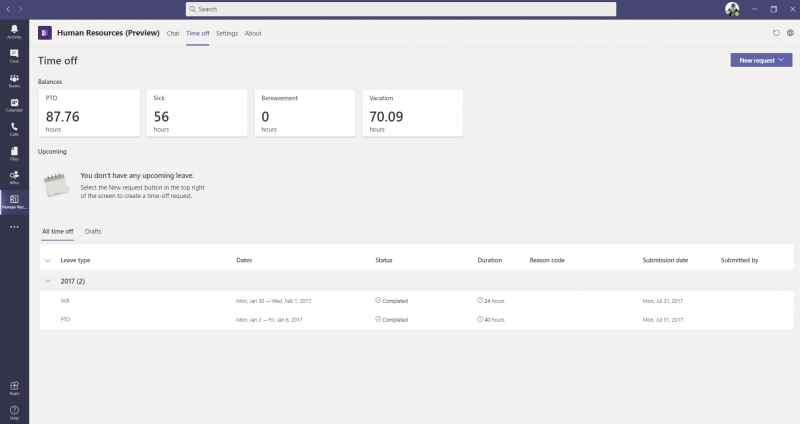Open the Human Resources app icon in sidebar
Screen dimensions: 800x424
coord(14,202)
